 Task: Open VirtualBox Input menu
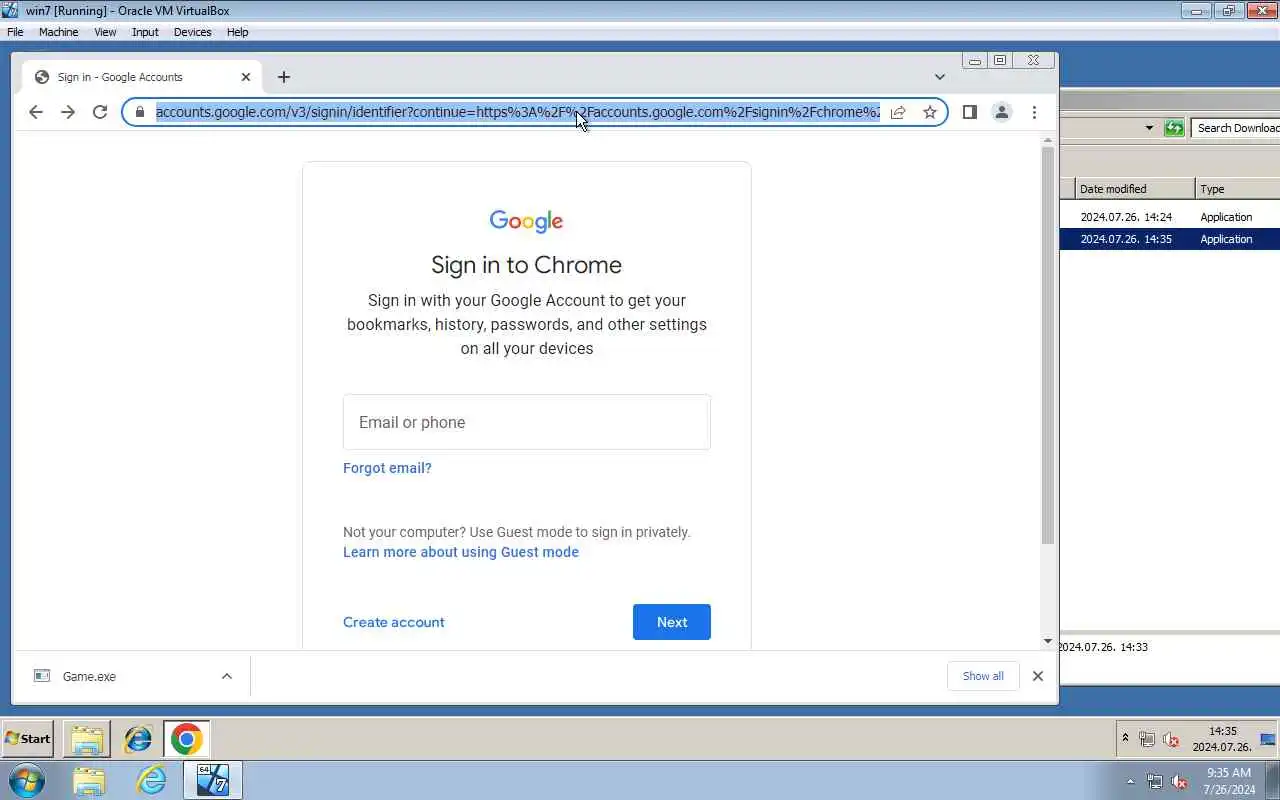[145, 32]
